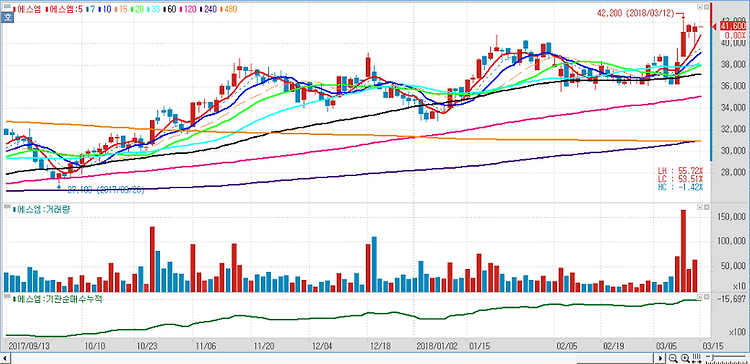The width and height of the screenshot is (750, 364).
Task: Select the 에스엠:5 moving average legend
Action: coord(64,9)
